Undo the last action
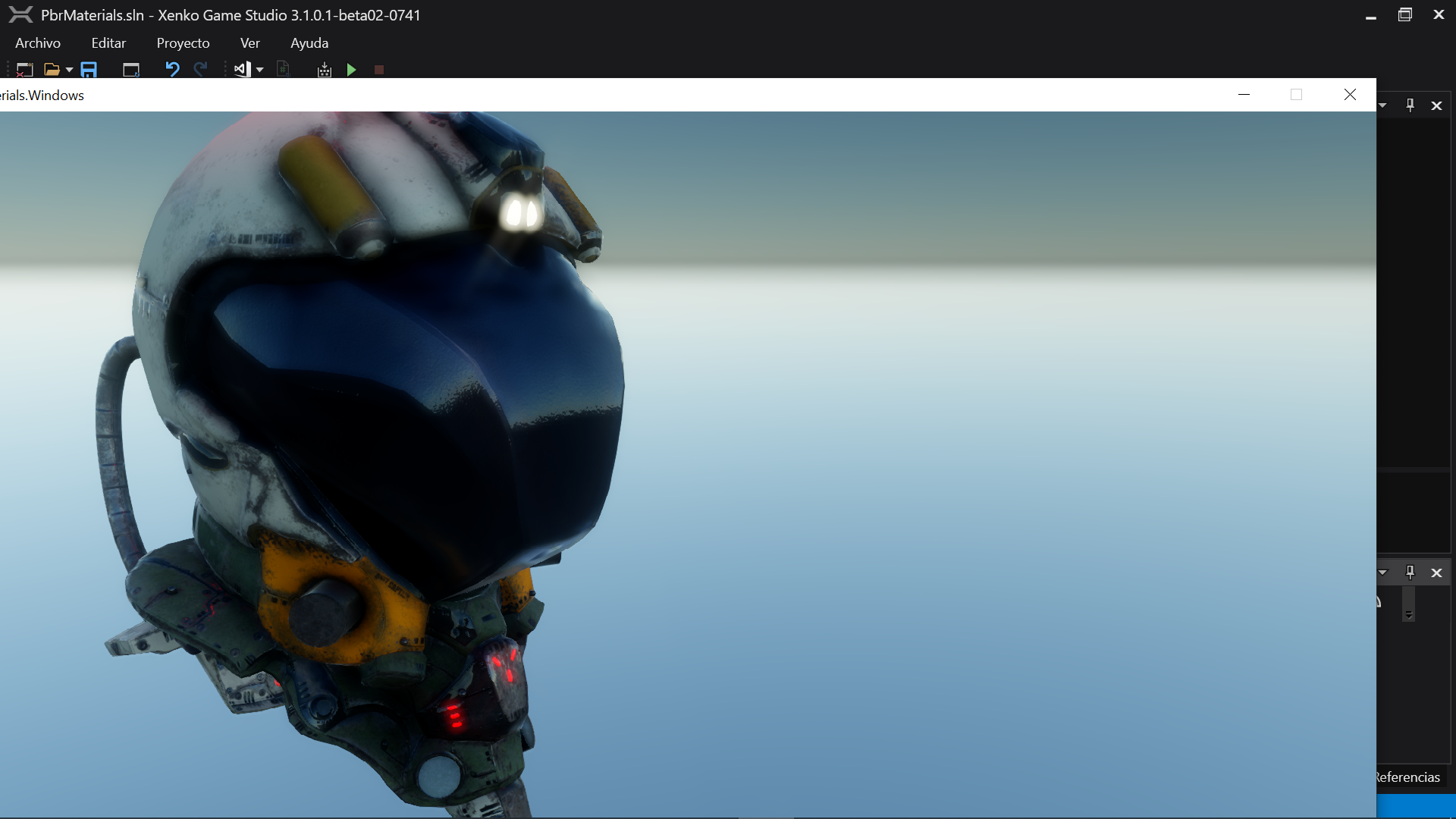Screen dimensions: 1456x819 [172, 70]
